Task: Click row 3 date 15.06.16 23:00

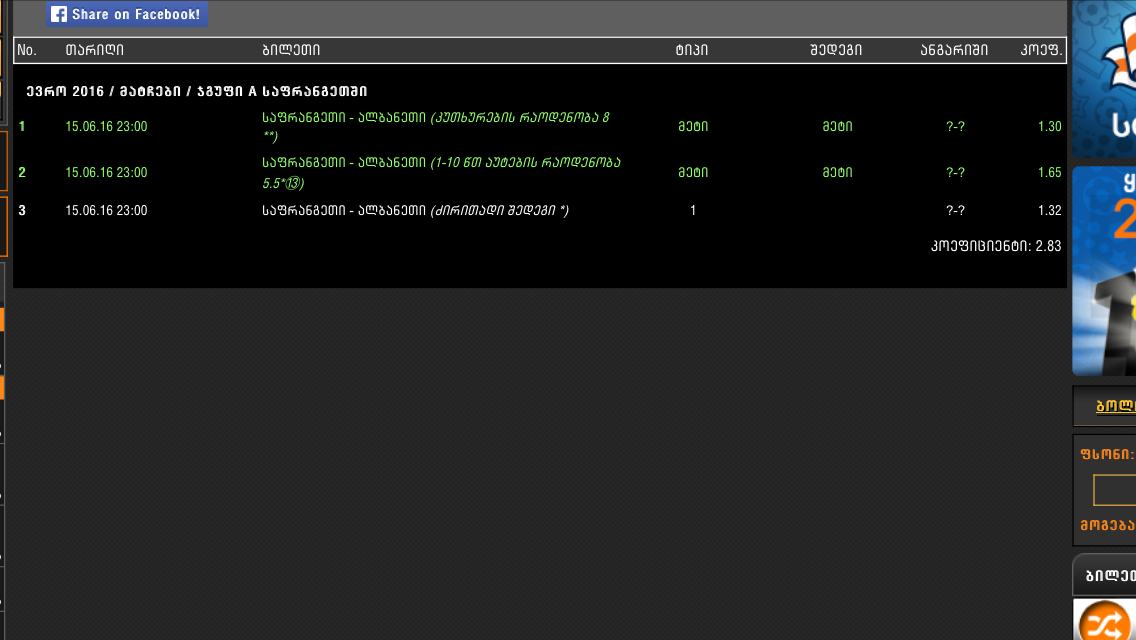Action: 106,210
